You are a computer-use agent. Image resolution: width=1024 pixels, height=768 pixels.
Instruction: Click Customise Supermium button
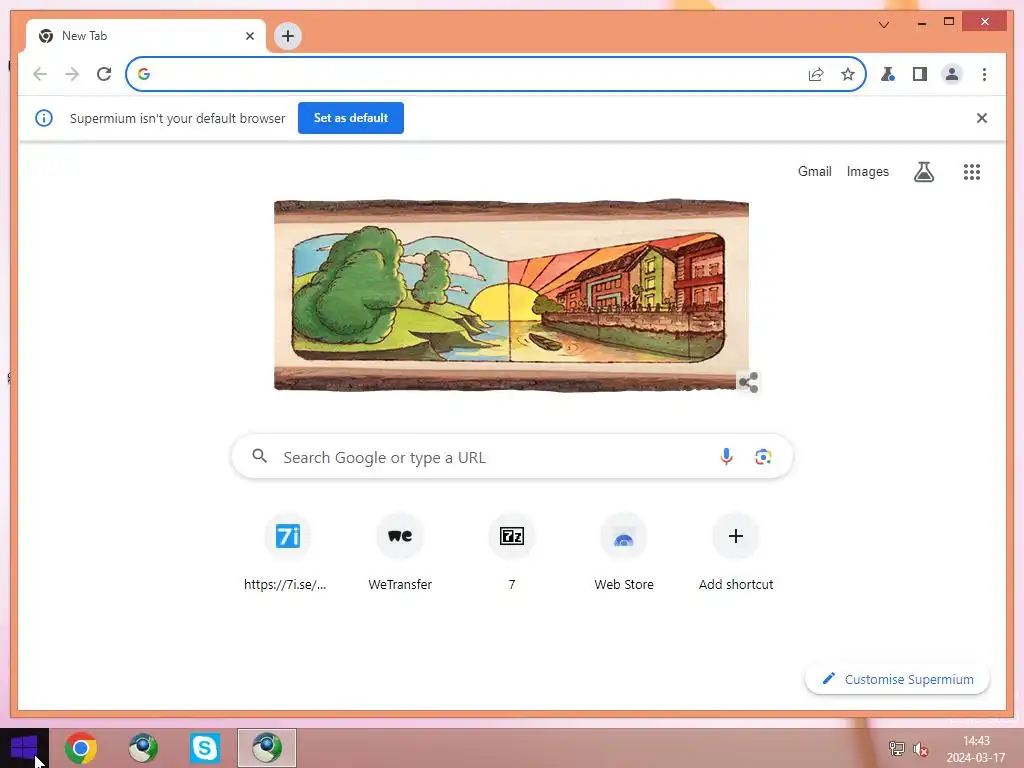(x=897, y=679)
